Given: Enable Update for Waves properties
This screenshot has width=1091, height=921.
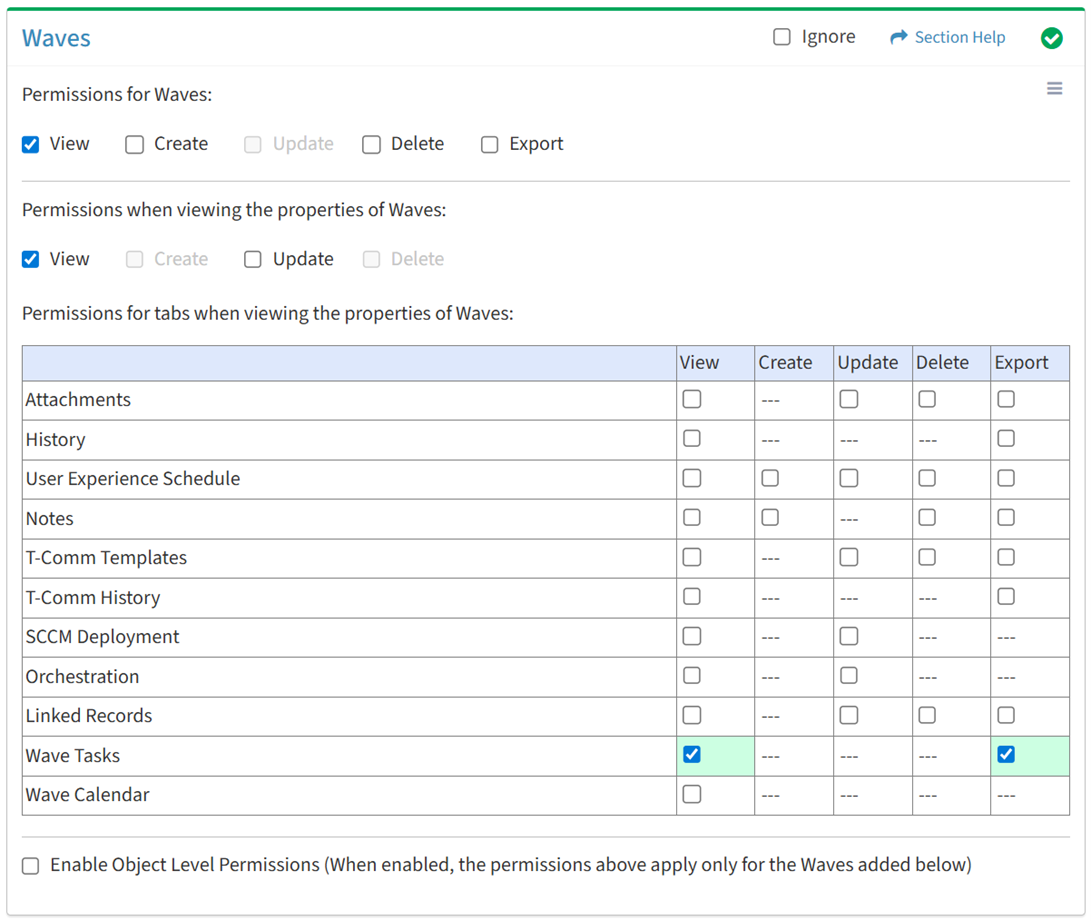Looking at the screenshot, I should point(253,259).
